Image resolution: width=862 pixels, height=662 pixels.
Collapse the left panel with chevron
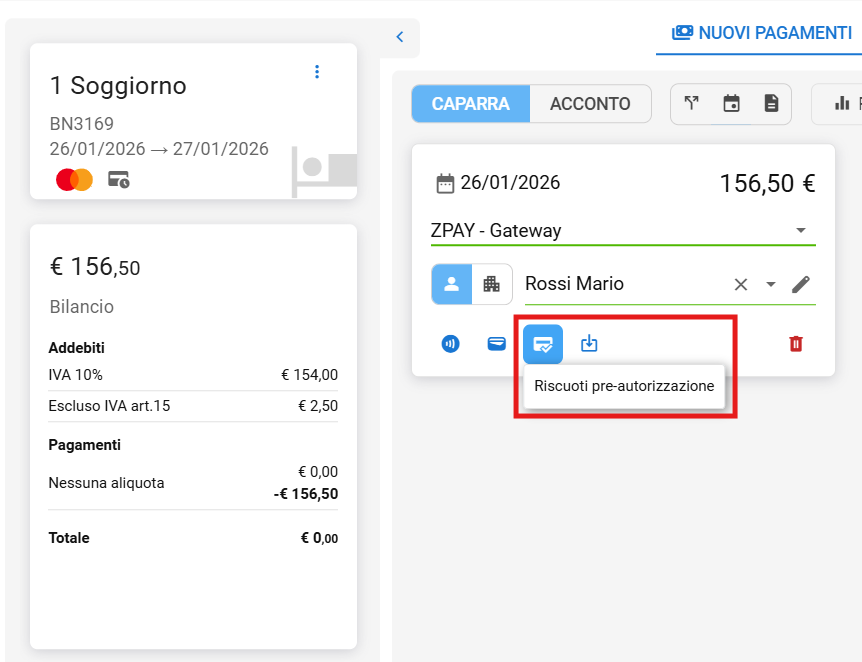point(400,37)
